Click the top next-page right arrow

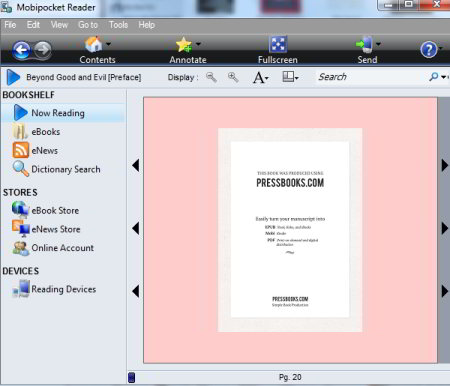(445, 165)
